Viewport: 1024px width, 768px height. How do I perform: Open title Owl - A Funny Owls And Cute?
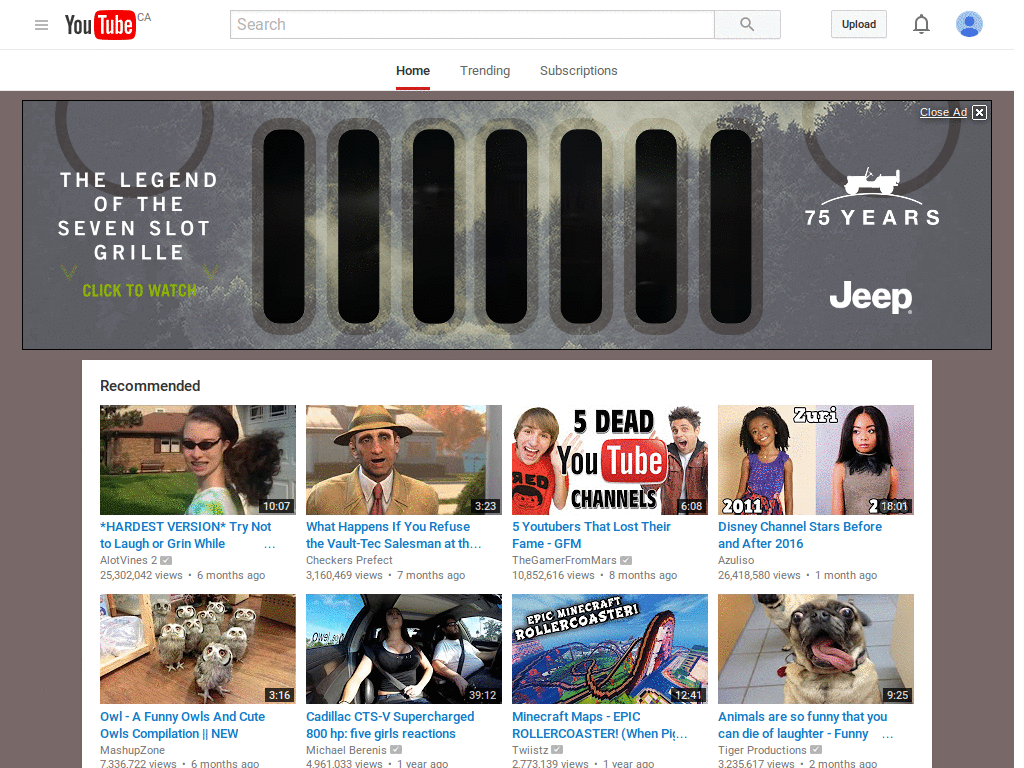pos(182,725)
